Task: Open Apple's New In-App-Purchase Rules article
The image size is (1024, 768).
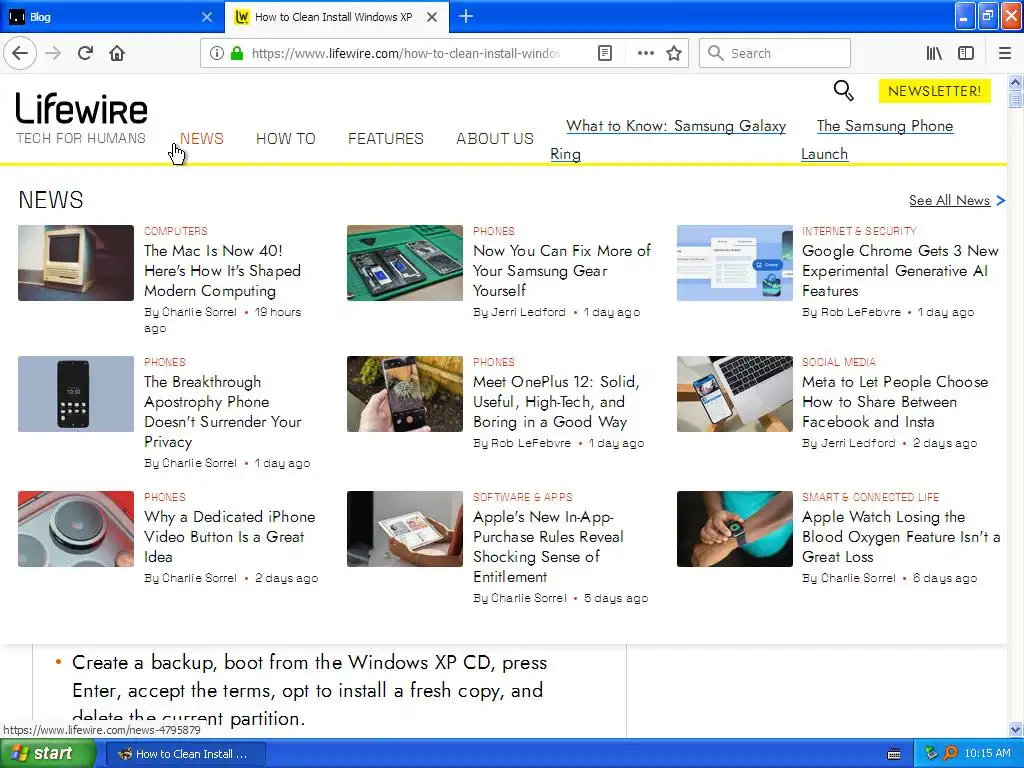Action: point(548,547)
